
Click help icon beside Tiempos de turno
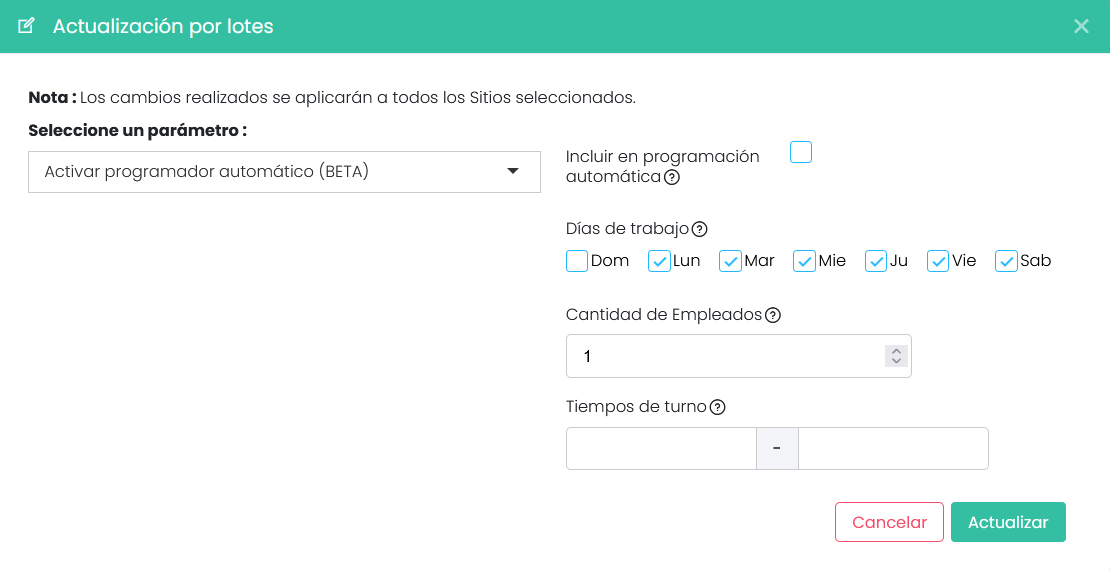[717, 407]
